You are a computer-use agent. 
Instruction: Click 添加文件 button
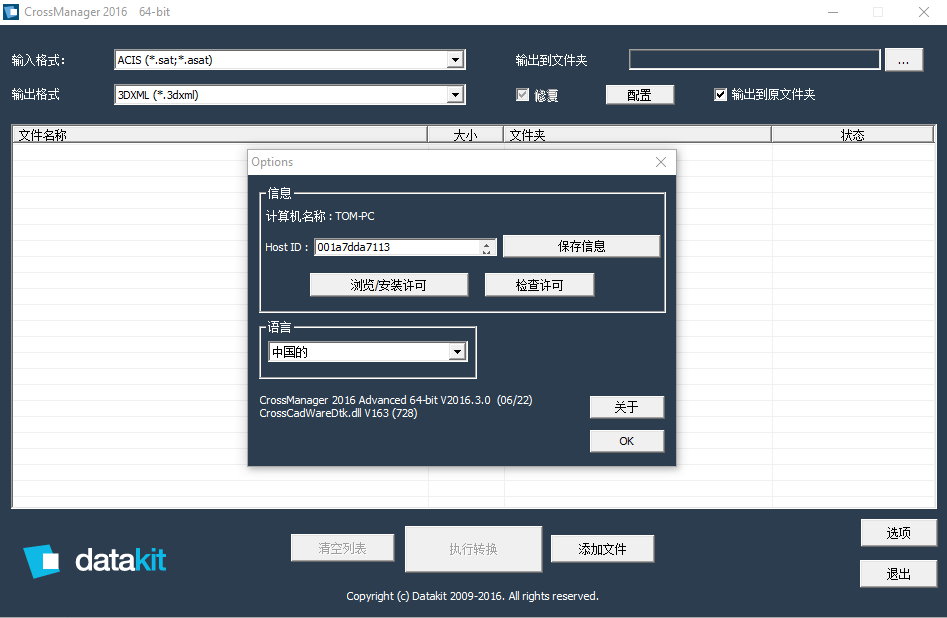pyautogui.click(x=602, y=549)
